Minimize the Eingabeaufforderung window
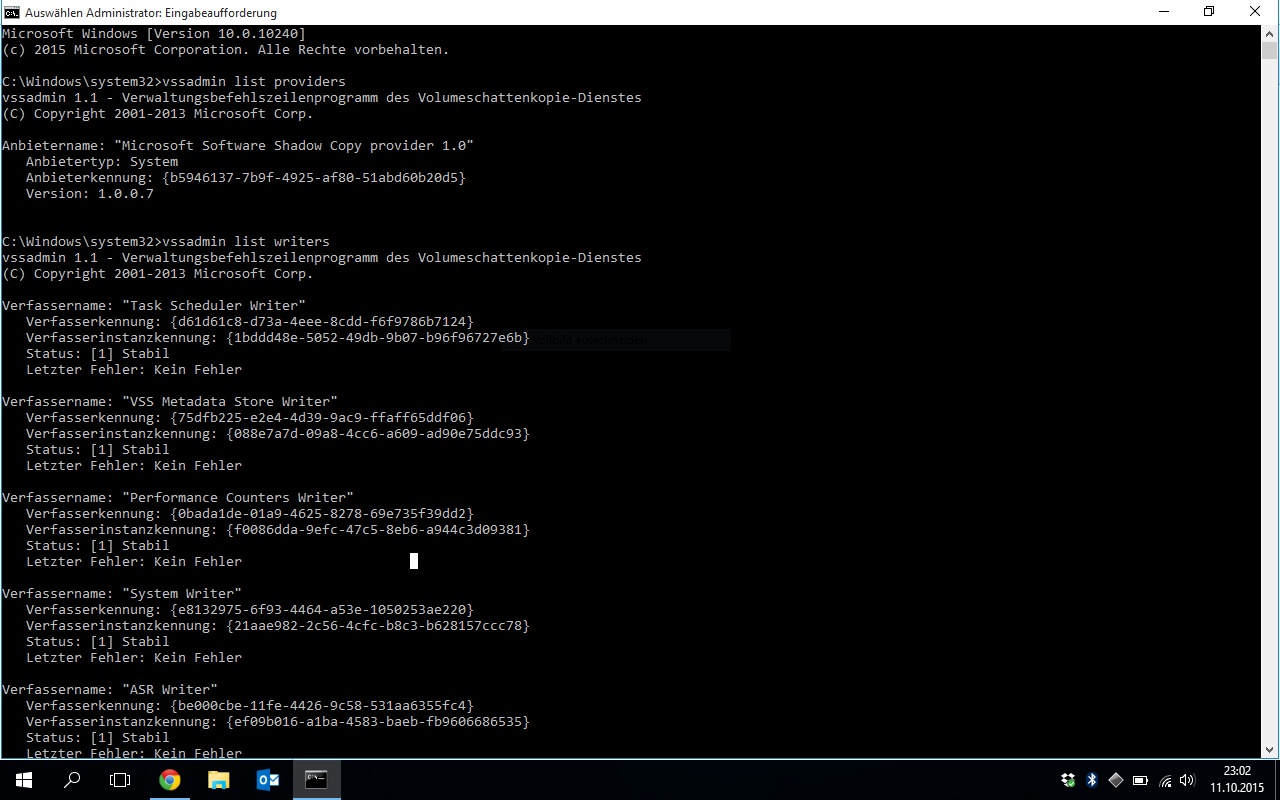The width and height of the screenshot is (1280, 800). (1163, 12)
